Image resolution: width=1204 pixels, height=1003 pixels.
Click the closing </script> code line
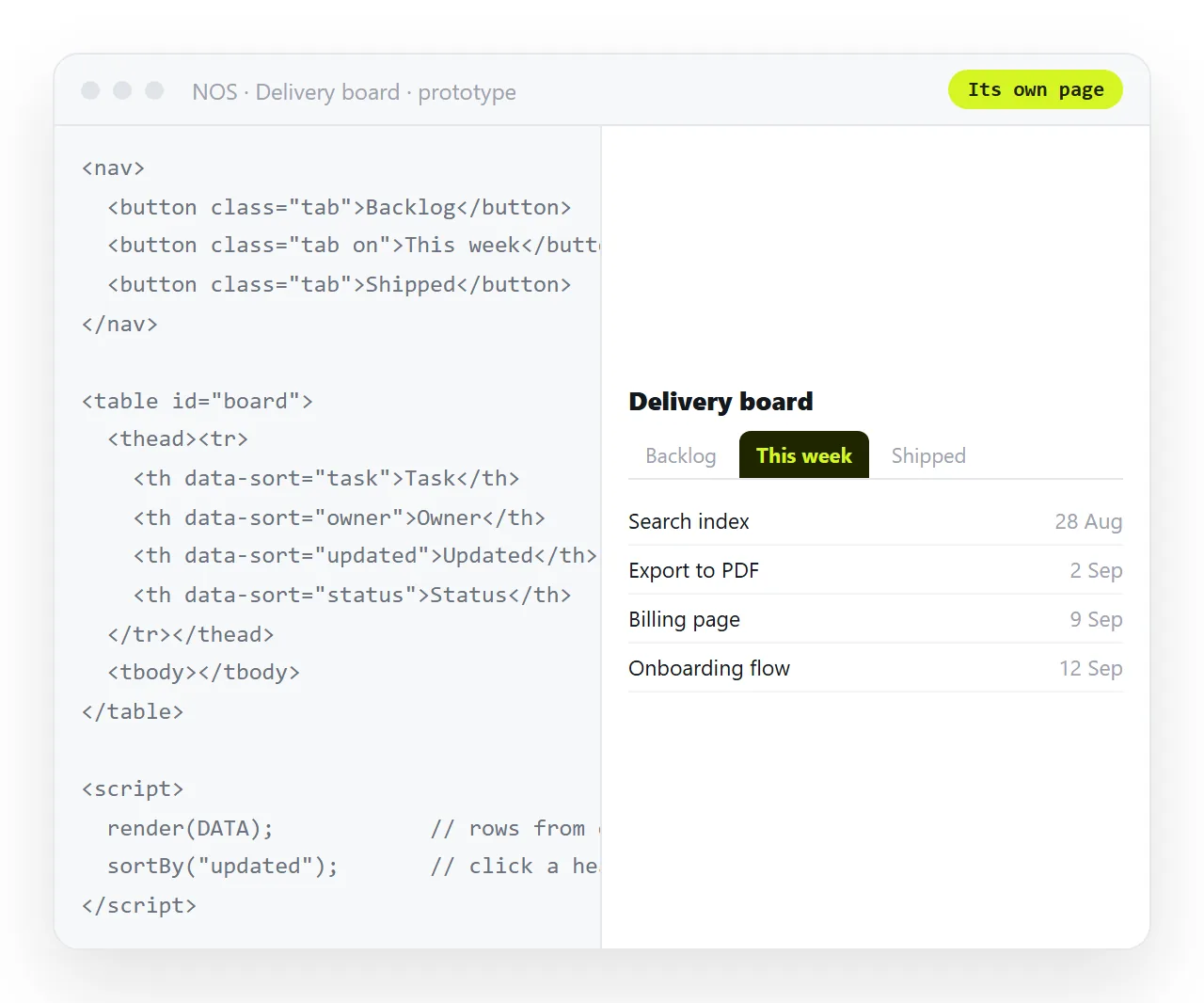tap(139, 905)
